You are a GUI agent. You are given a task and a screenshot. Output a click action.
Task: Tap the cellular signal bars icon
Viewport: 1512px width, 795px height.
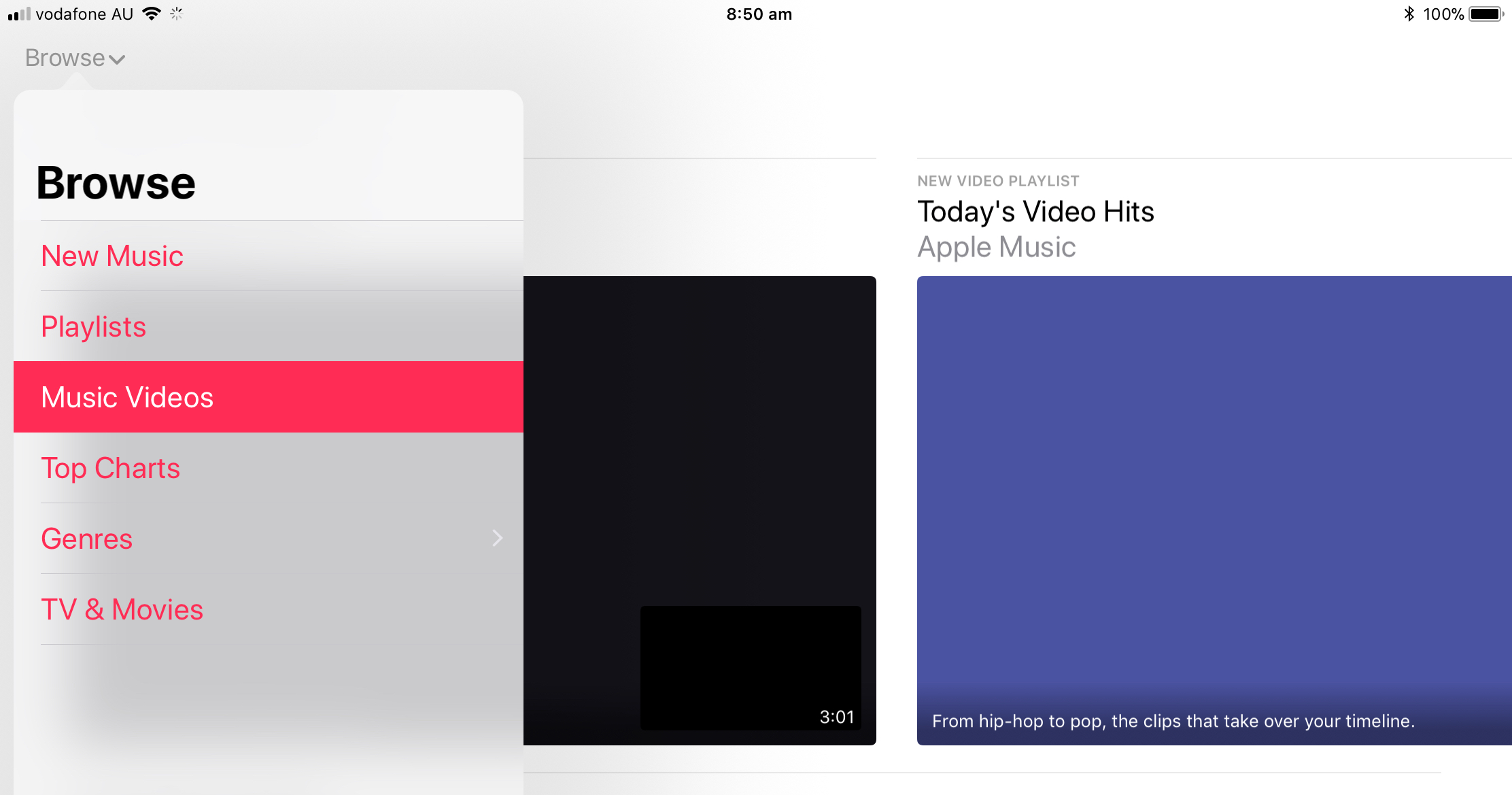tap(19, 14)
